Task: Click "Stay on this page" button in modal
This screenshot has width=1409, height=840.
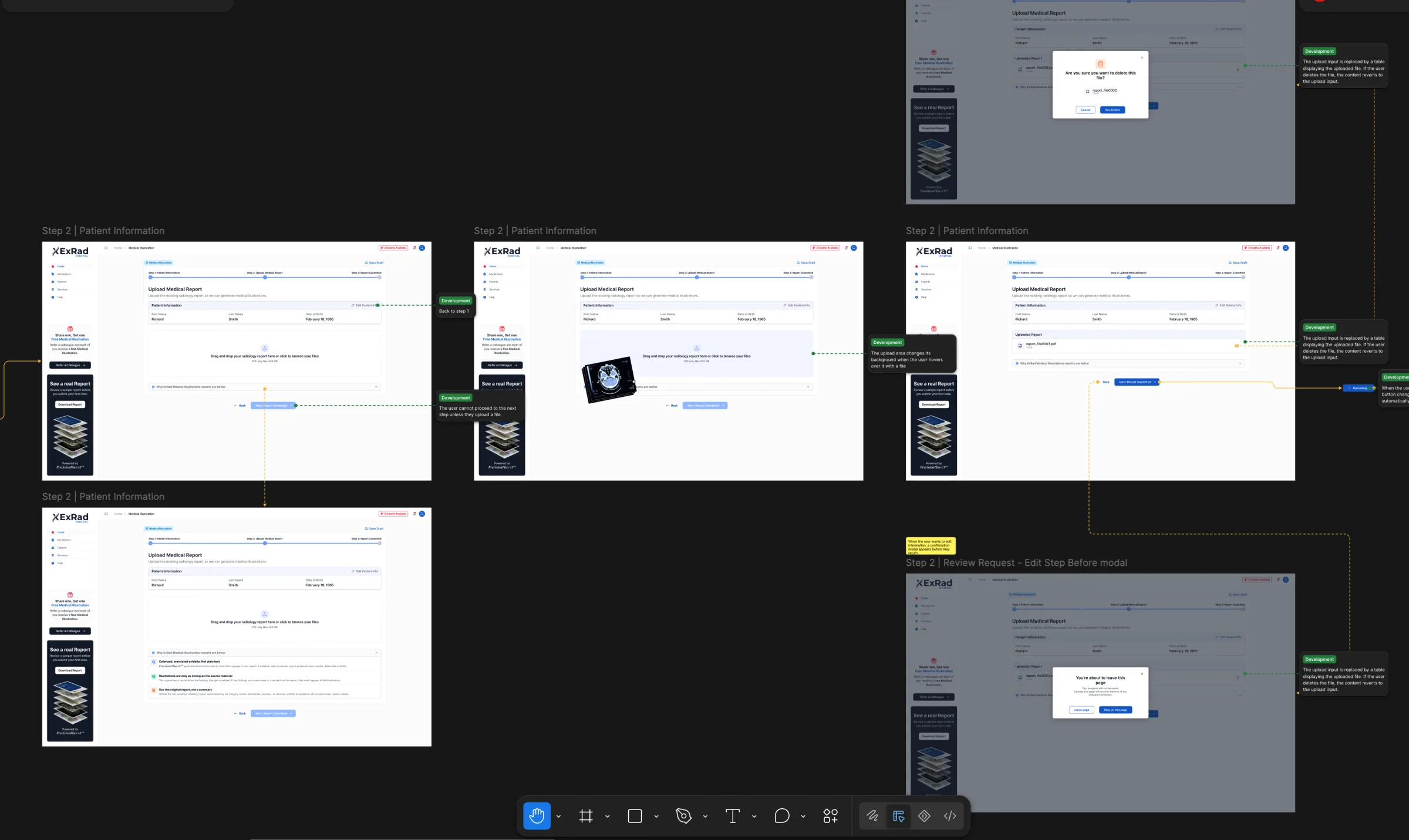Action: click(1115, 710)
